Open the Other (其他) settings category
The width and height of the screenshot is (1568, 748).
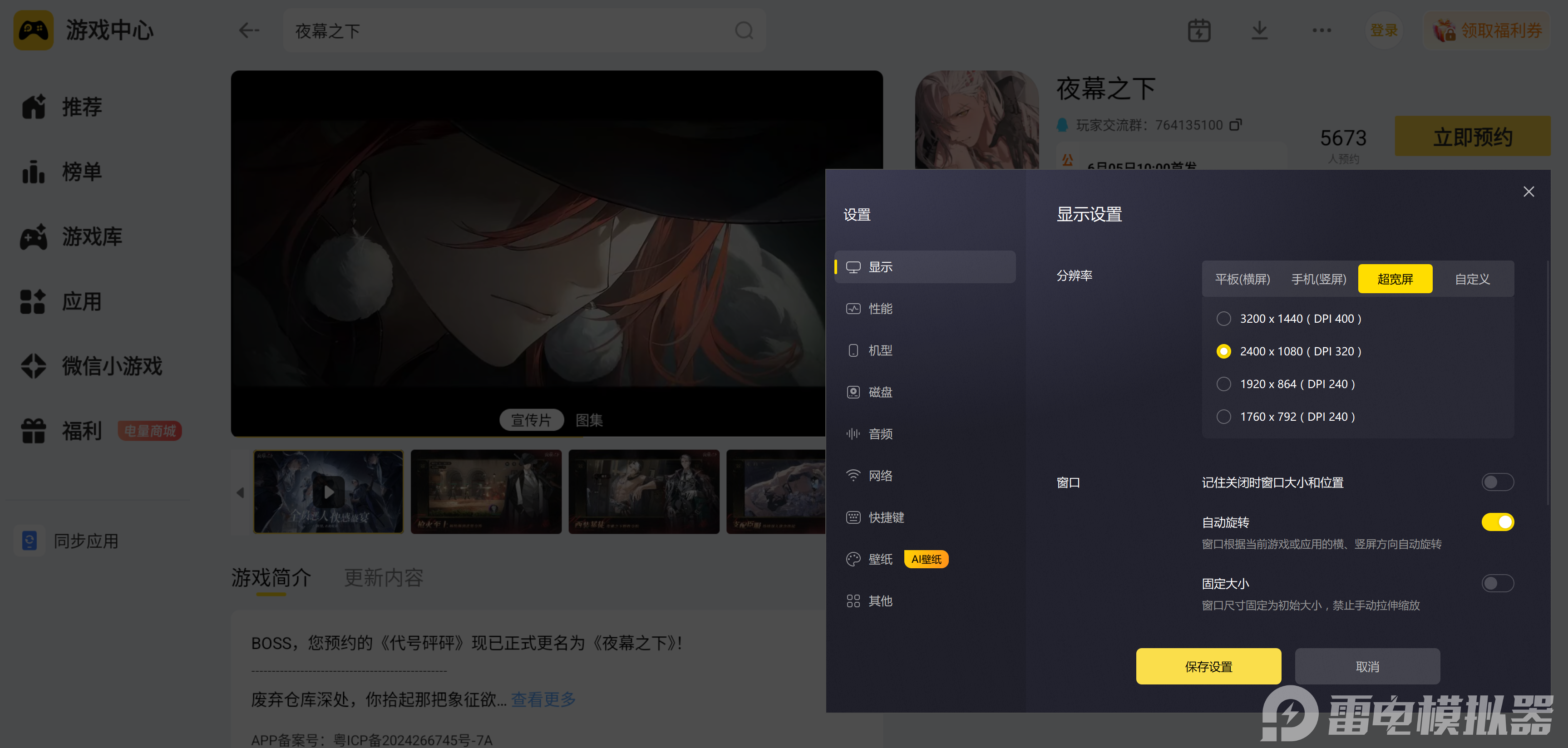point(925,600)
